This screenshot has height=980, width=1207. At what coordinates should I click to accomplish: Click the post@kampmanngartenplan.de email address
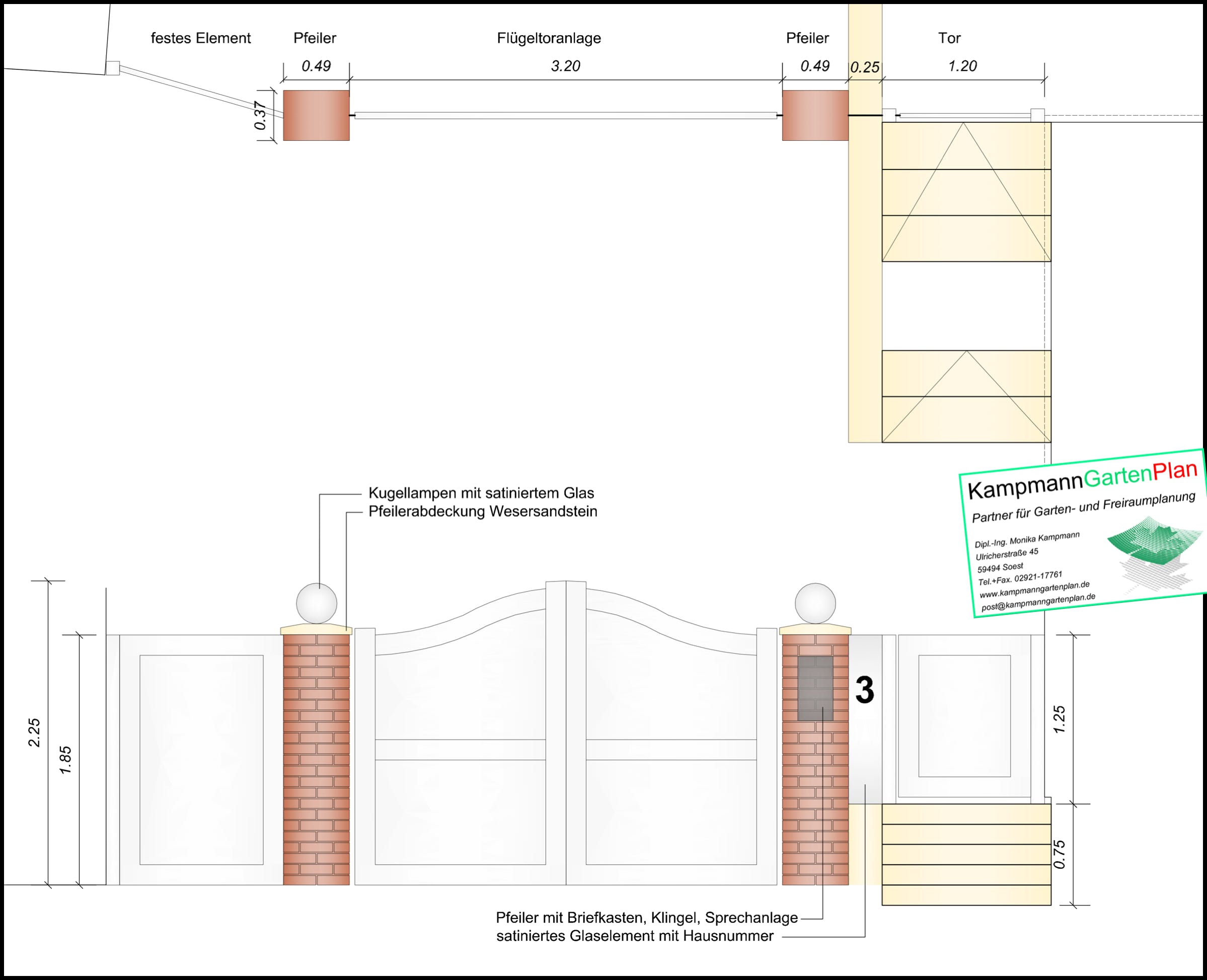coord(1038,602)
